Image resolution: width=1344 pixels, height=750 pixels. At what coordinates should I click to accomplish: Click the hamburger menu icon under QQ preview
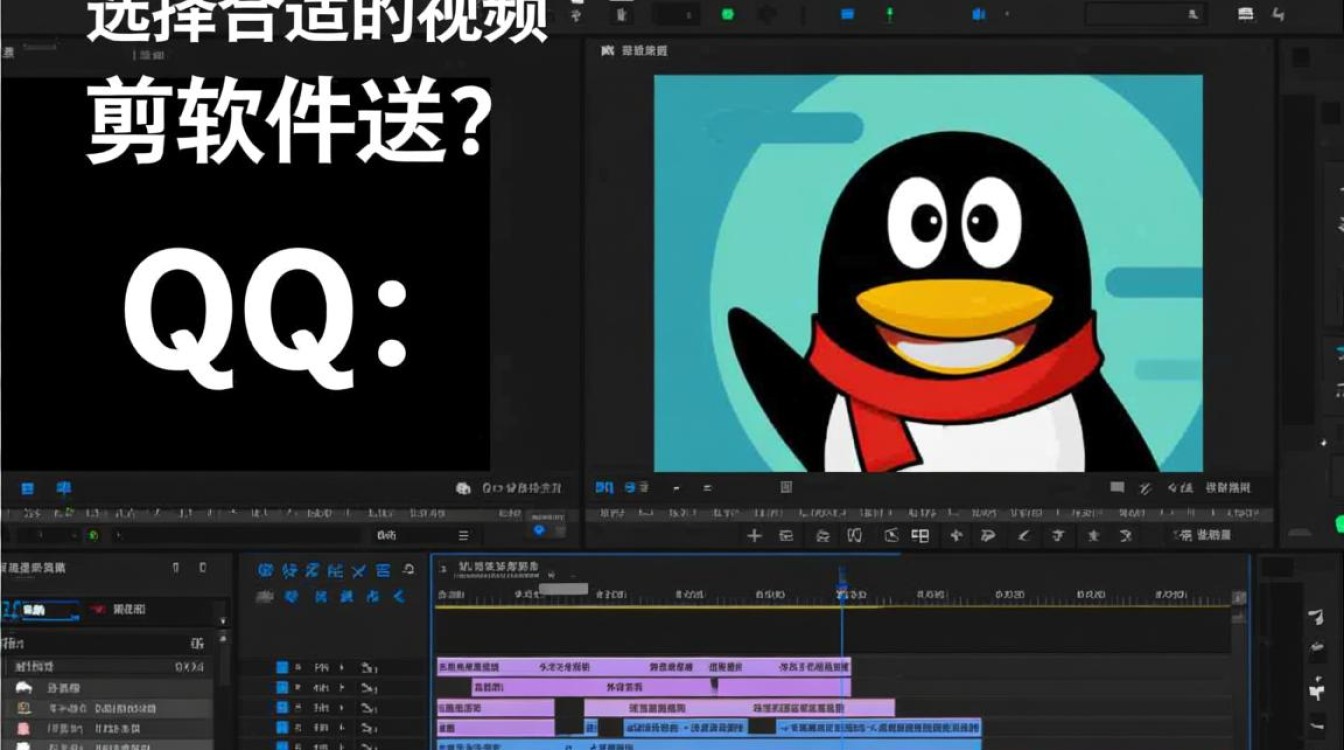pyautogui.click(x=463, y=536)
